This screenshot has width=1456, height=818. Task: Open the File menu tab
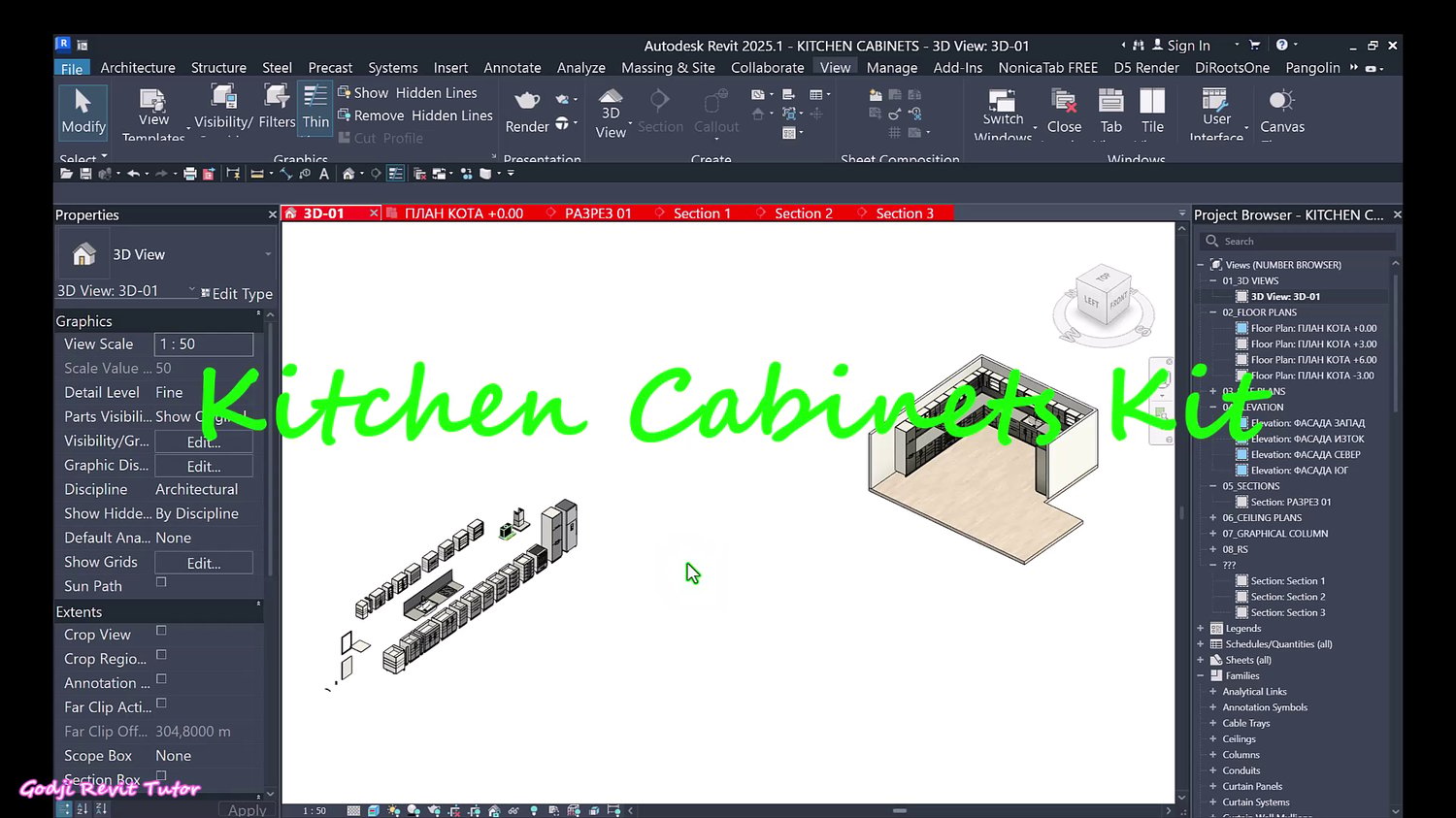pos(72,68)
